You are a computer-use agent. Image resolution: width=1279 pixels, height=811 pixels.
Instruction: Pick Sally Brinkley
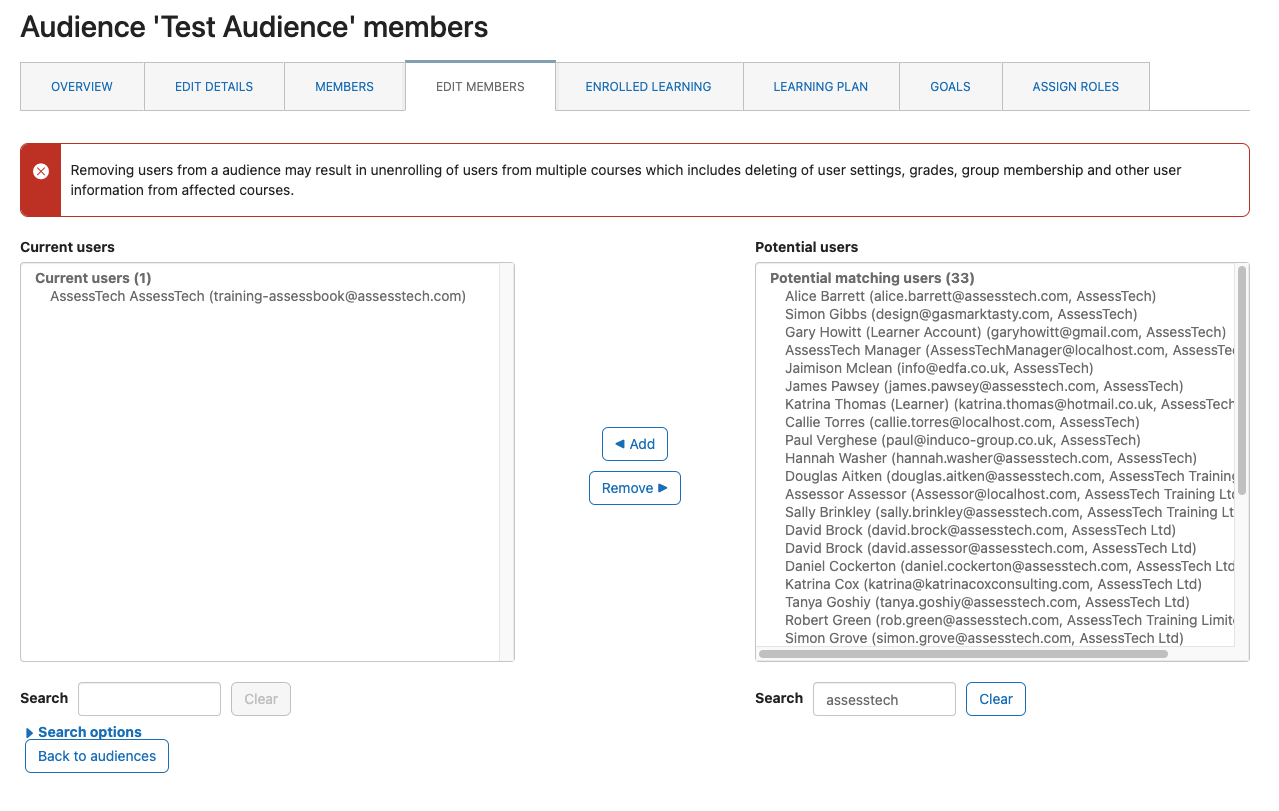tap(1009, 512)
